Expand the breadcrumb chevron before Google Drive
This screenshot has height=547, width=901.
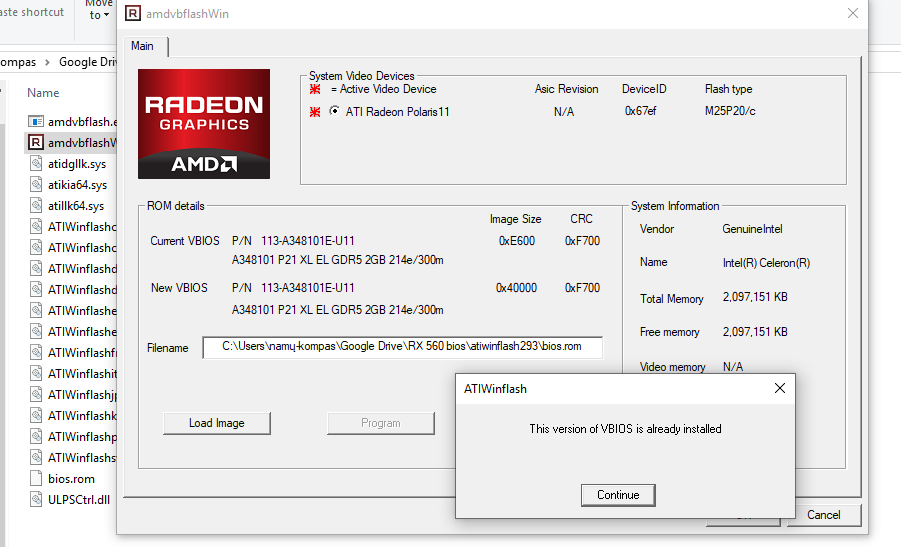tap(47, 62)
